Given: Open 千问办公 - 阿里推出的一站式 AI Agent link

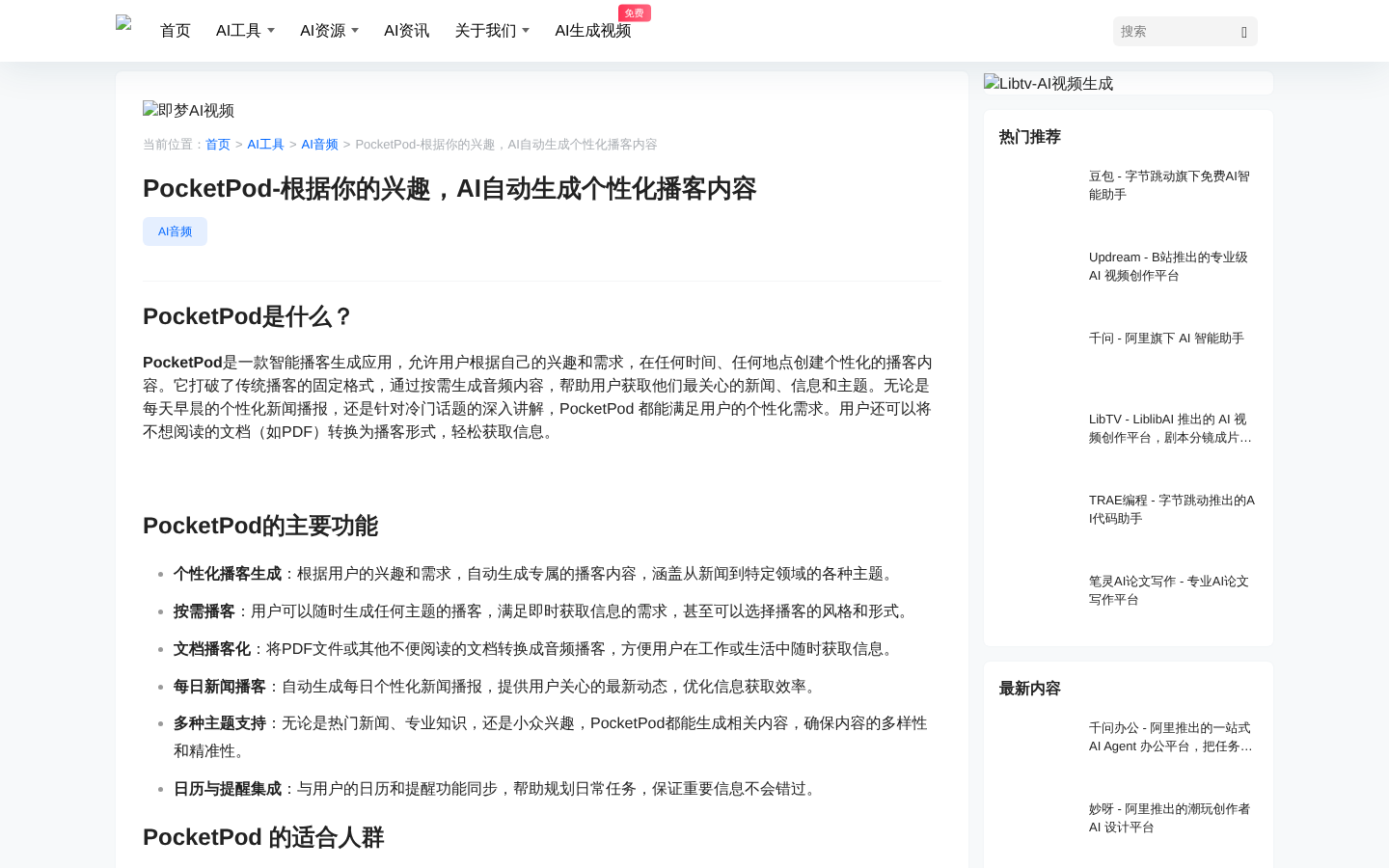Looking at the screenshot, I should tap(1172, 737).
